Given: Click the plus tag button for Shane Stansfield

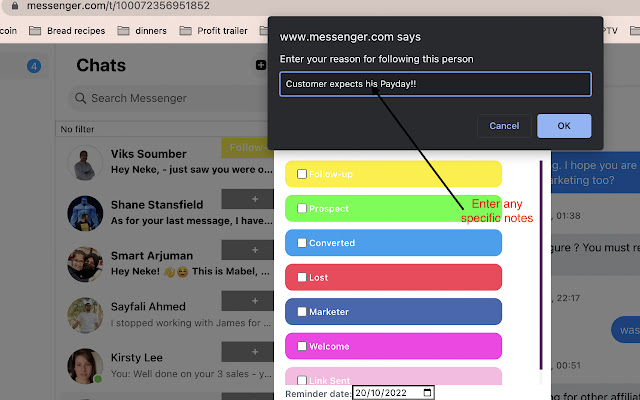Looking at the screenshot, I should [248, 199].
